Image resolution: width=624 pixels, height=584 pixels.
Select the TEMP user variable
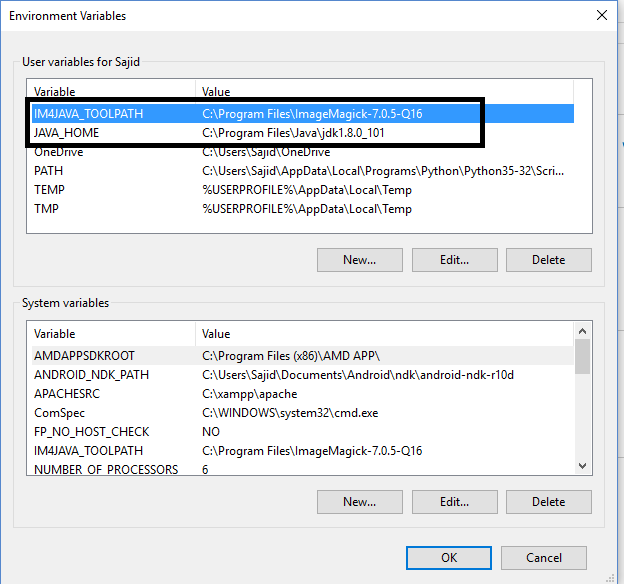coord(302,190)
